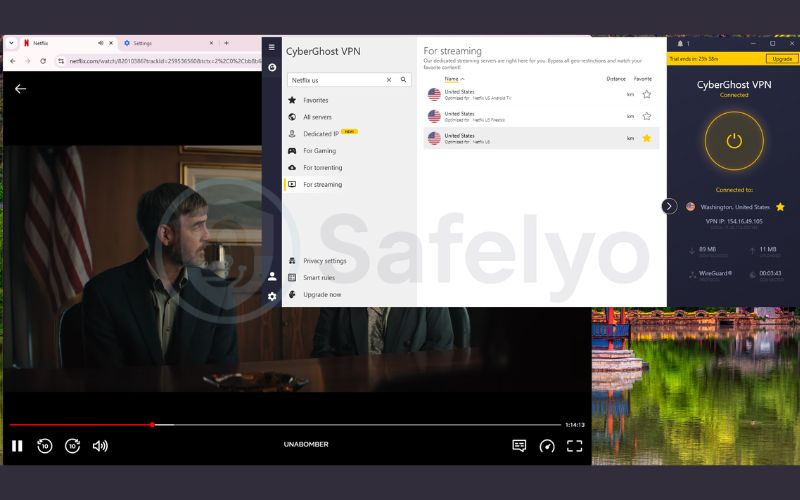Image resolution: width=800 pixels, height=500 pixels.
Task: Click the Upgrade button in the trial banner
Action: click(782, 59)
